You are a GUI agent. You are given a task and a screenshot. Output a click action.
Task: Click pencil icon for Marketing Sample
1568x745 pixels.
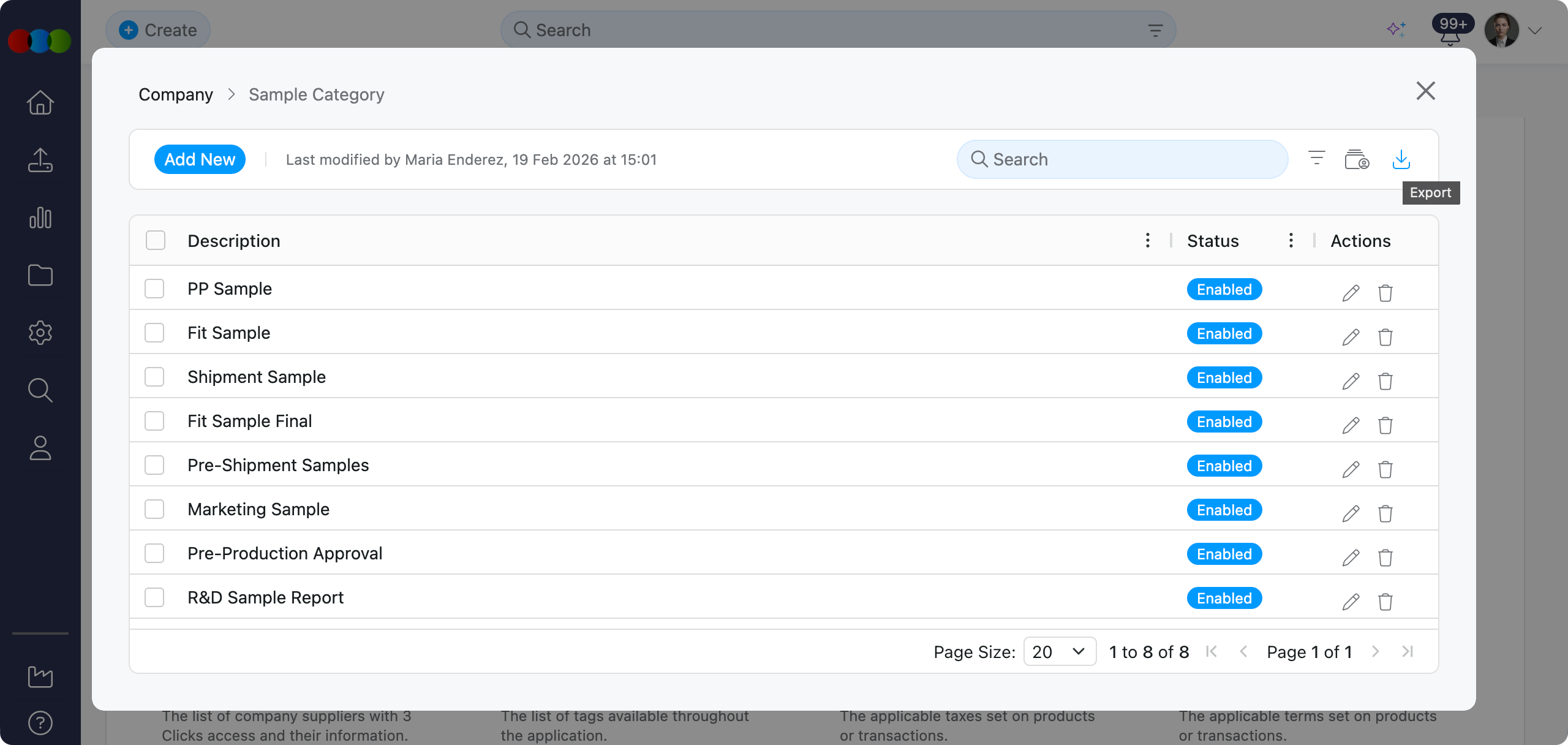pos(1351,513)
